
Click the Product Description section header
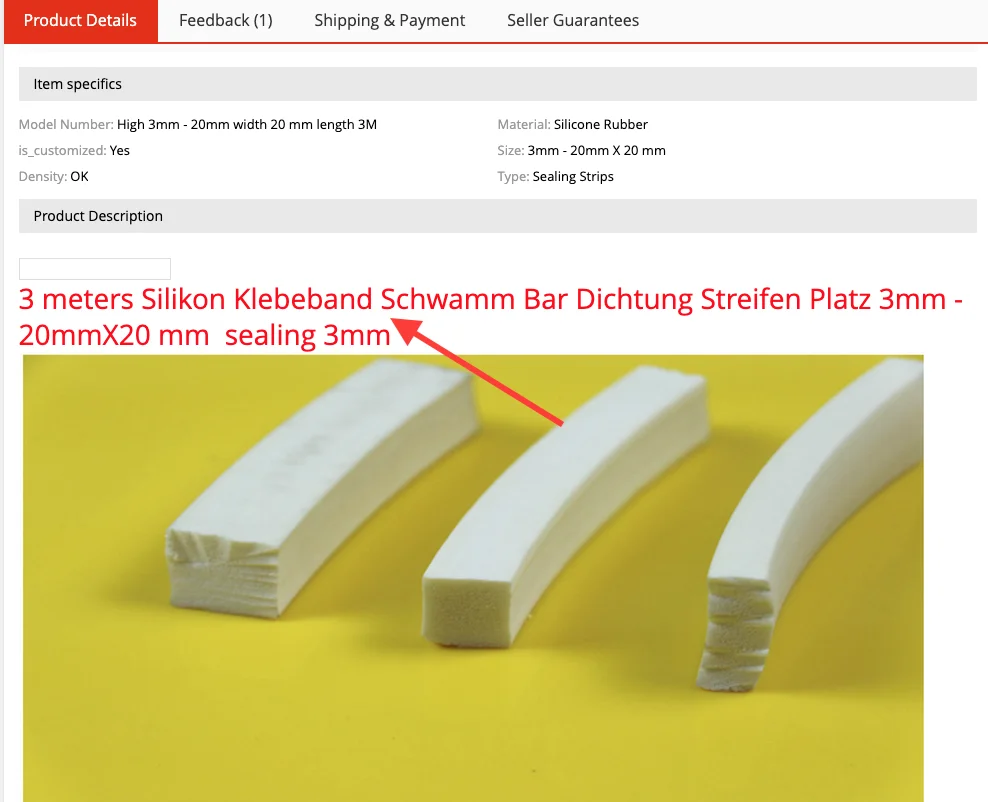coord(498,216)
